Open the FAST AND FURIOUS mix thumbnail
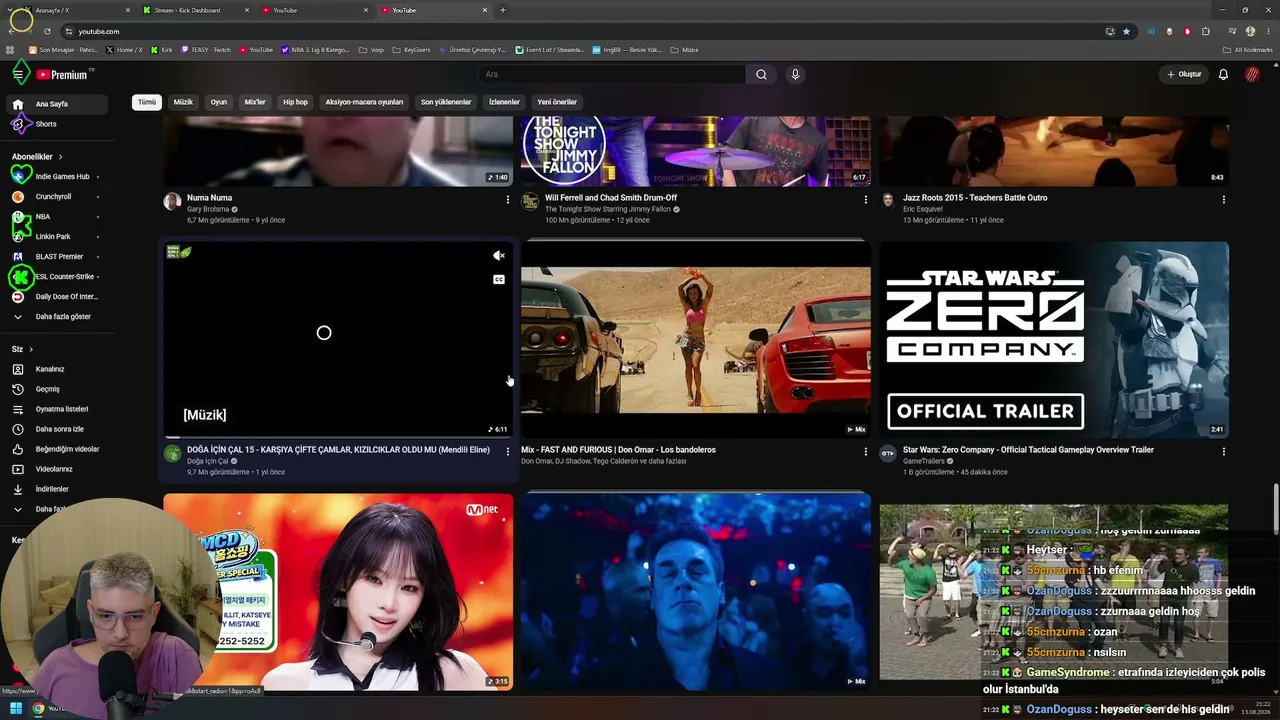The image size is (1280, 720). click(x=696, y=340)
